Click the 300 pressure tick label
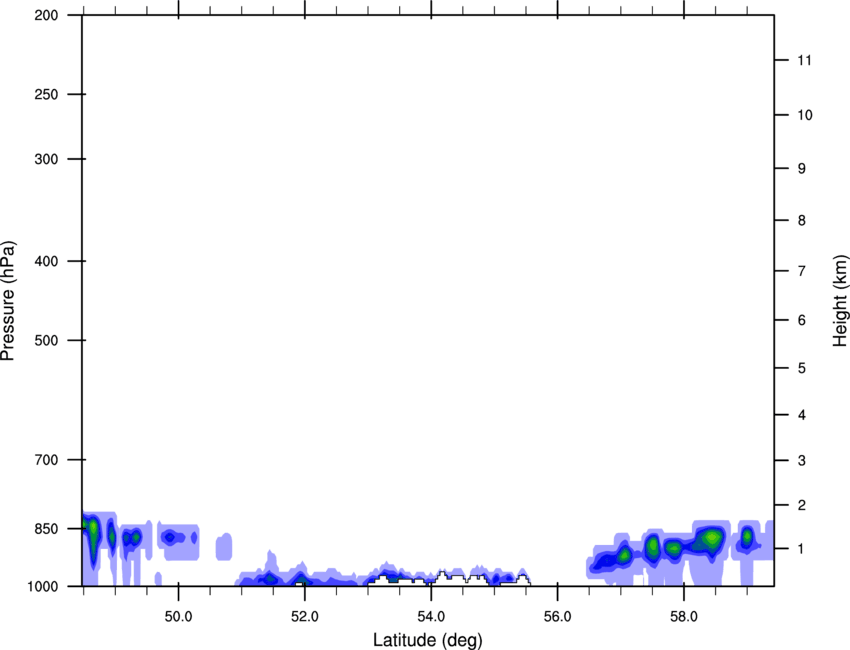The width and height of the screenshot is (850, 650). pos(46,159)
